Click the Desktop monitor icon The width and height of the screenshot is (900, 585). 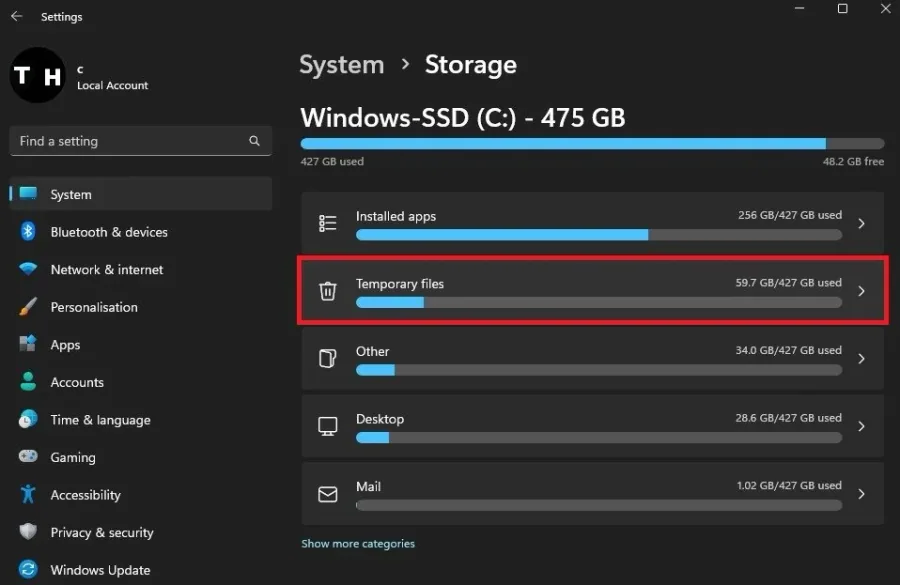tap(328, 426)
